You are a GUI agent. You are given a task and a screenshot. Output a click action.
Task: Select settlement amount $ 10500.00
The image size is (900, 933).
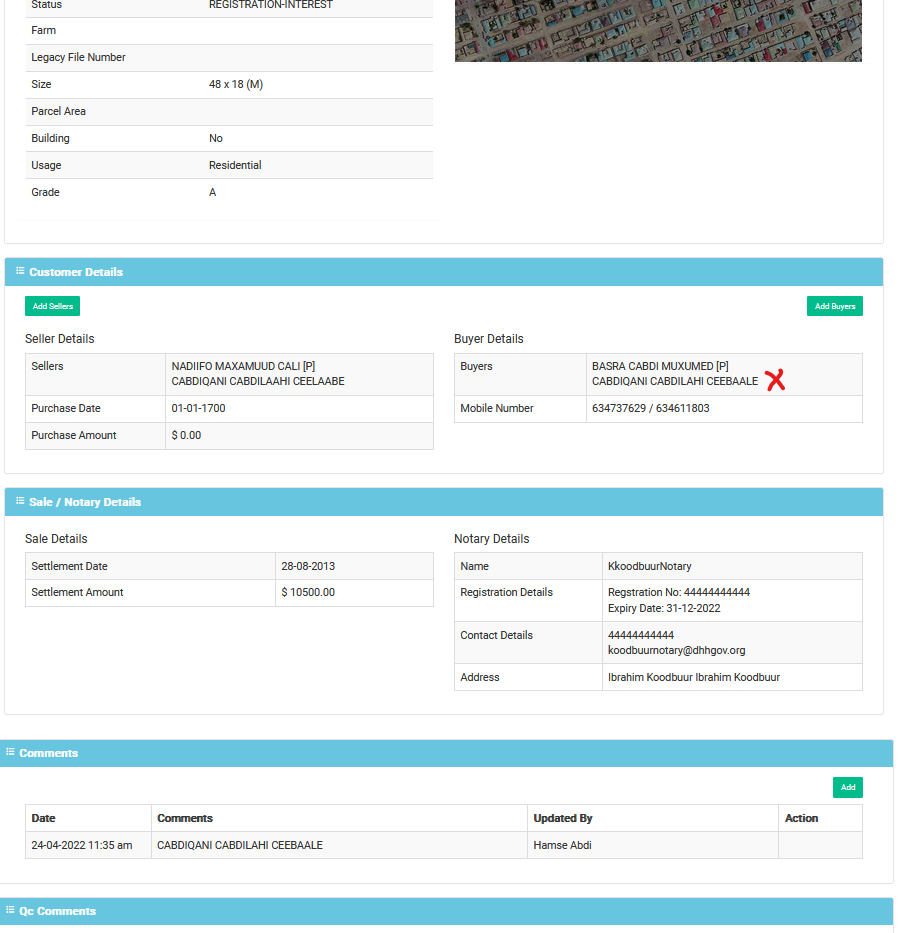tap(308, 592)
